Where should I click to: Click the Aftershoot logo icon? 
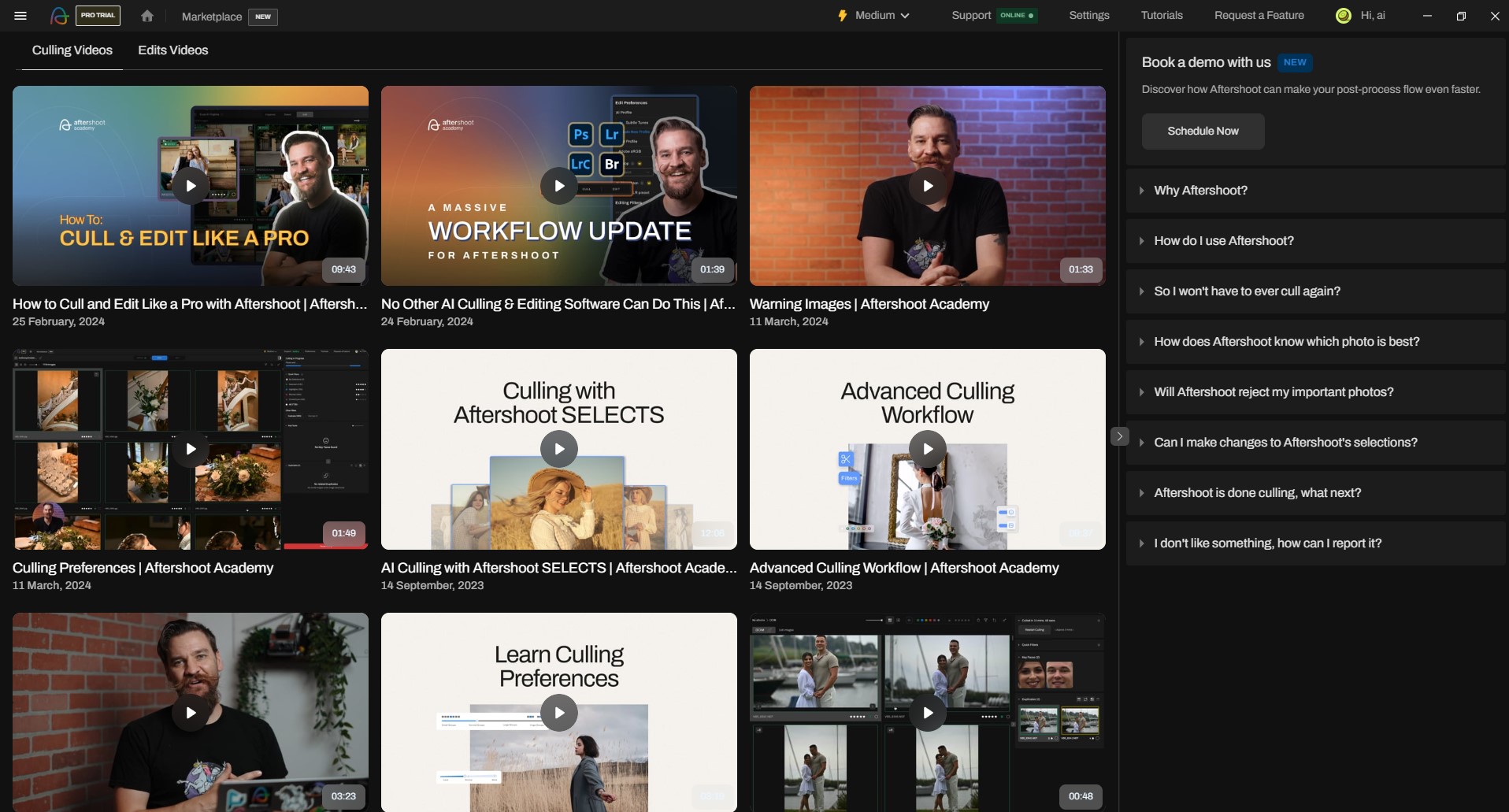tap(59, 16)
